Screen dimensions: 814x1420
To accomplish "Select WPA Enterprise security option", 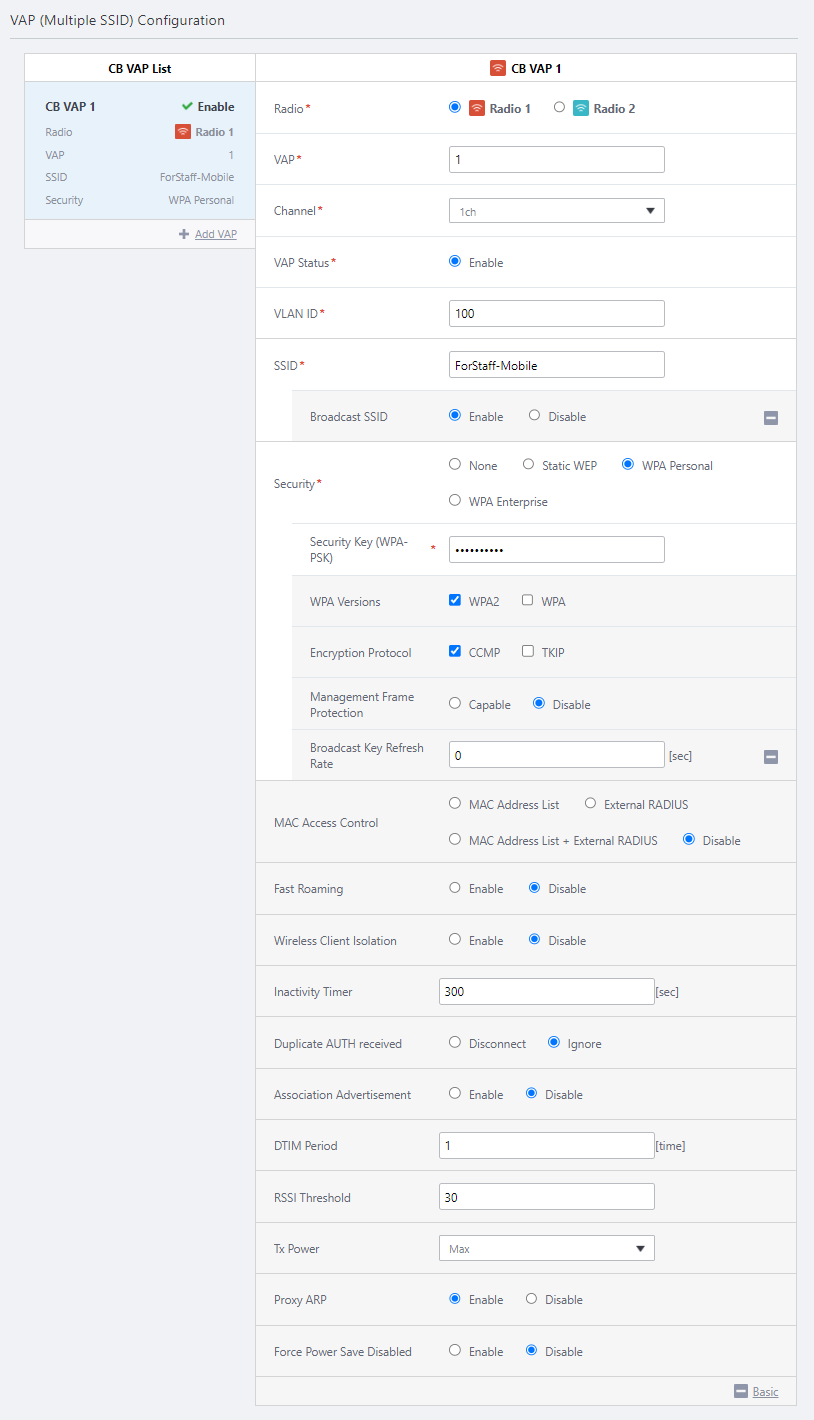I will tap(455, 500).
